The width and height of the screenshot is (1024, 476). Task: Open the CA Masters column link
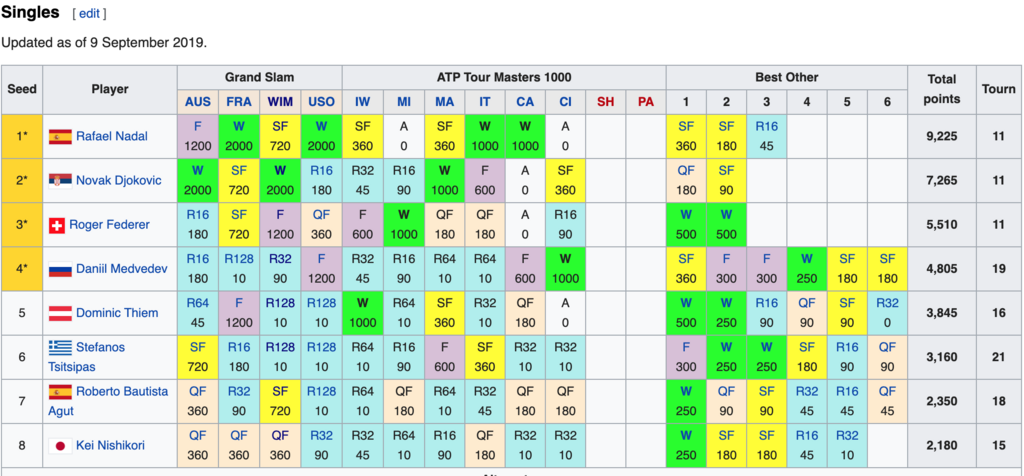pyautogui.click(x=524, y=101)
